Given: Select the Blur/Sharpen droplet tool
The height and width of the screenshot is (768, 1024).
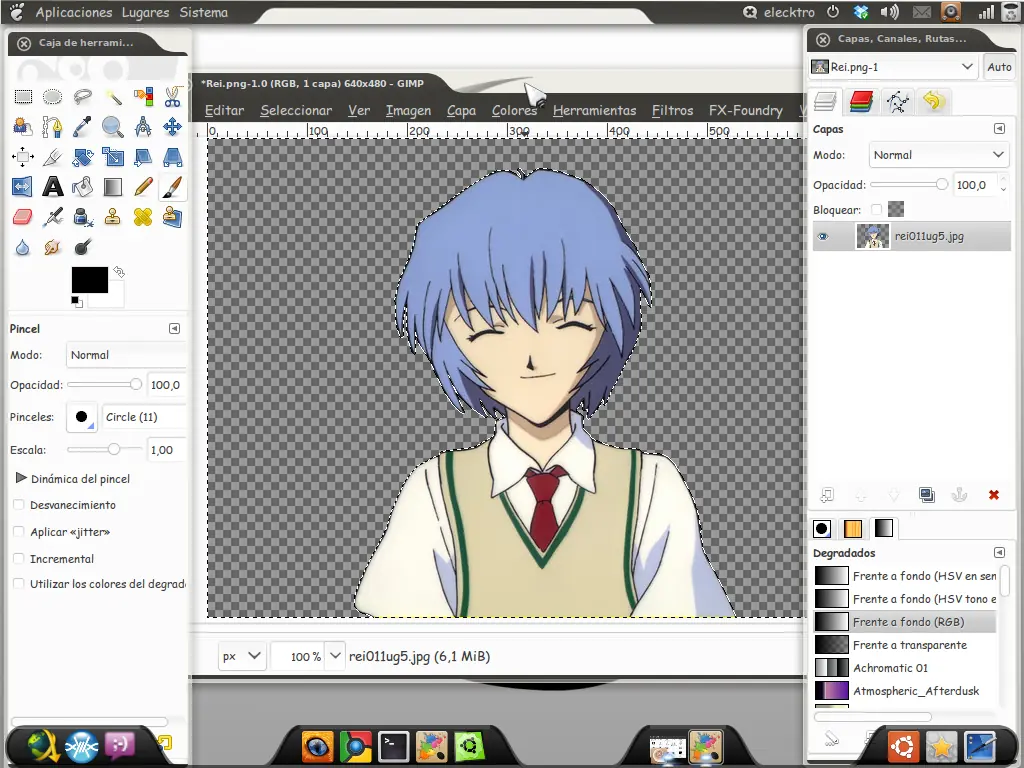Looking at the screenshot, I should pyautogui.click(x=23, y=248).
